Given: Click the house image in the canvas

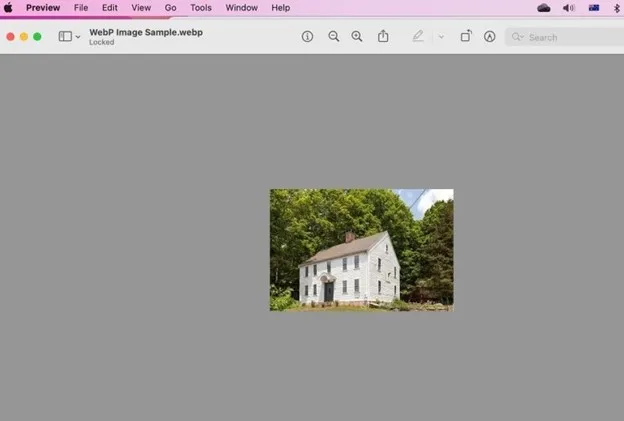Looking at the screenshot, I should tap(361, 250).
